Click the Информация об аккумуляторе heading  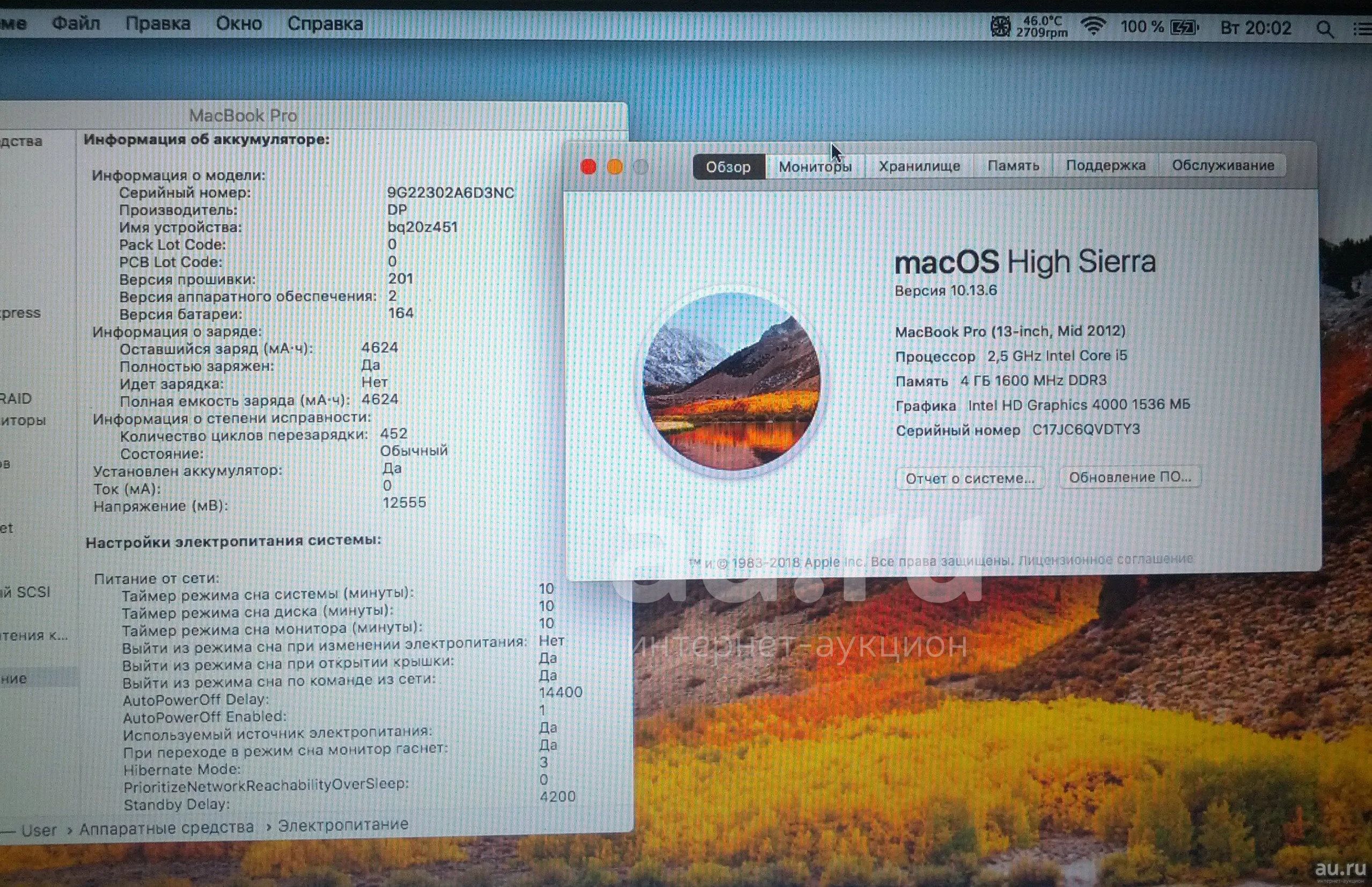click(207, 140)
